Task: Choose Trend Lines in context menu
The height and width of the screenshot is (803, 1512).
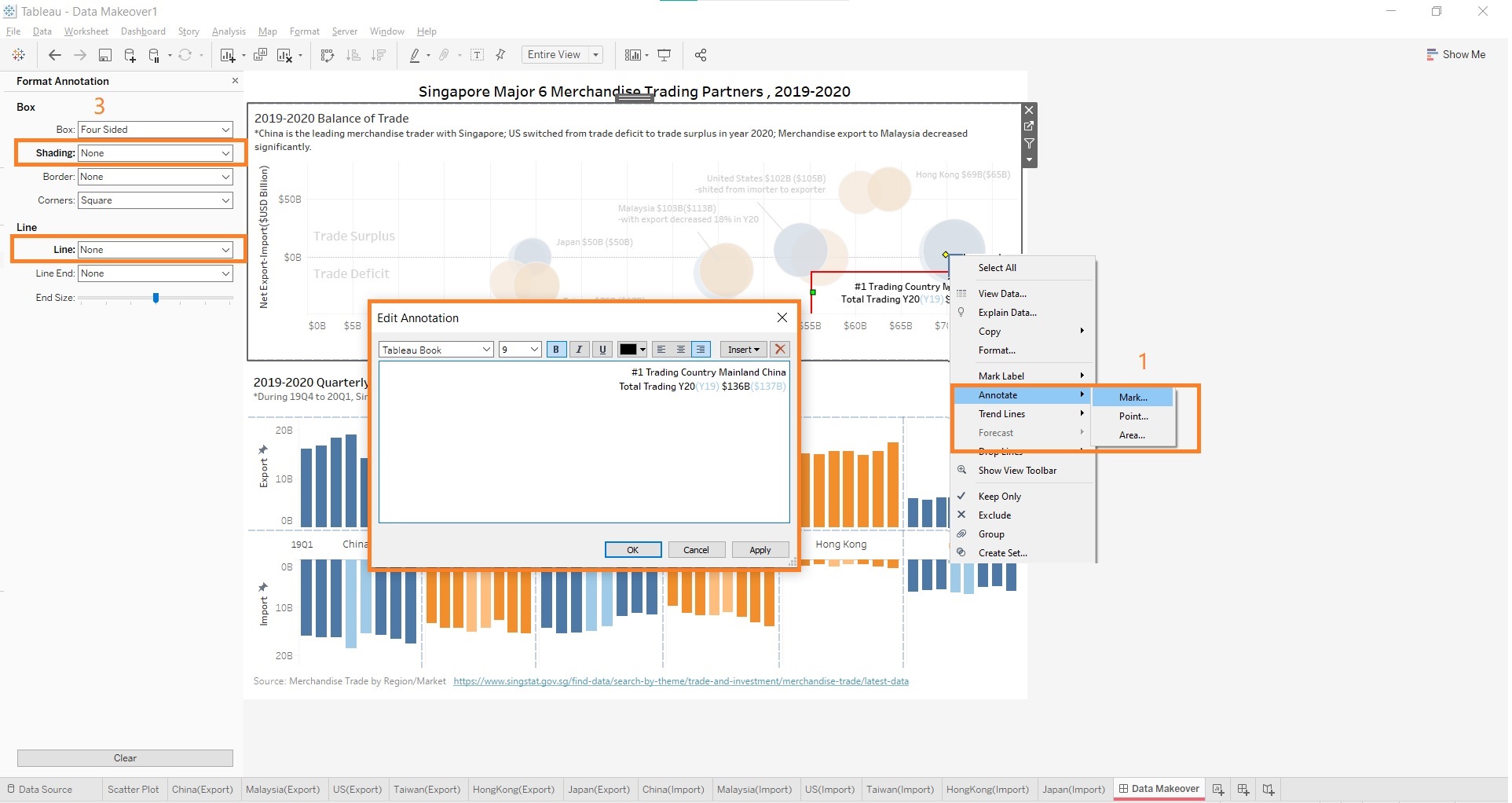Action: pos(1022,414)
